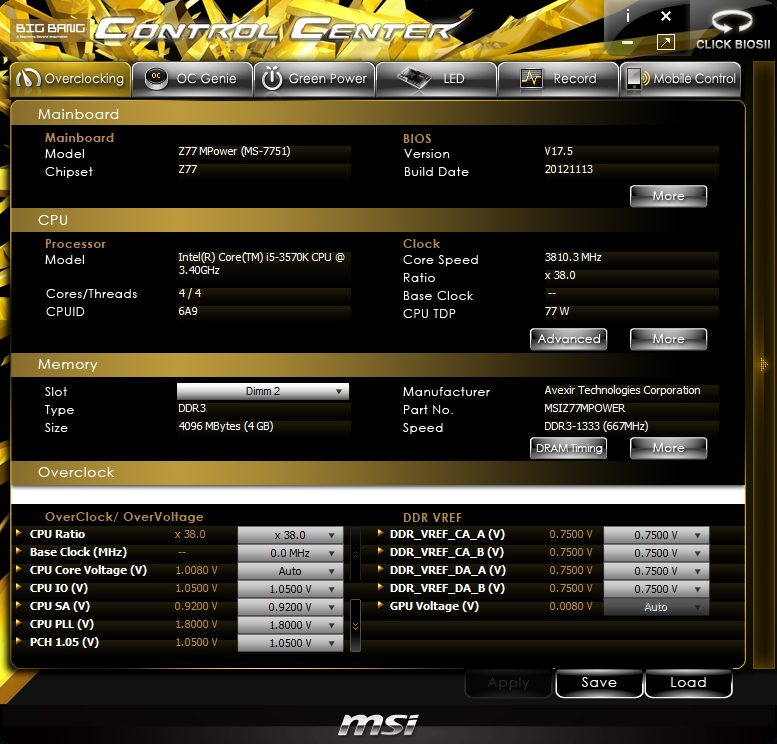Expand the CPU Ratio row arrow
Screen dimensions: 777x744
(x=19, y=533)
